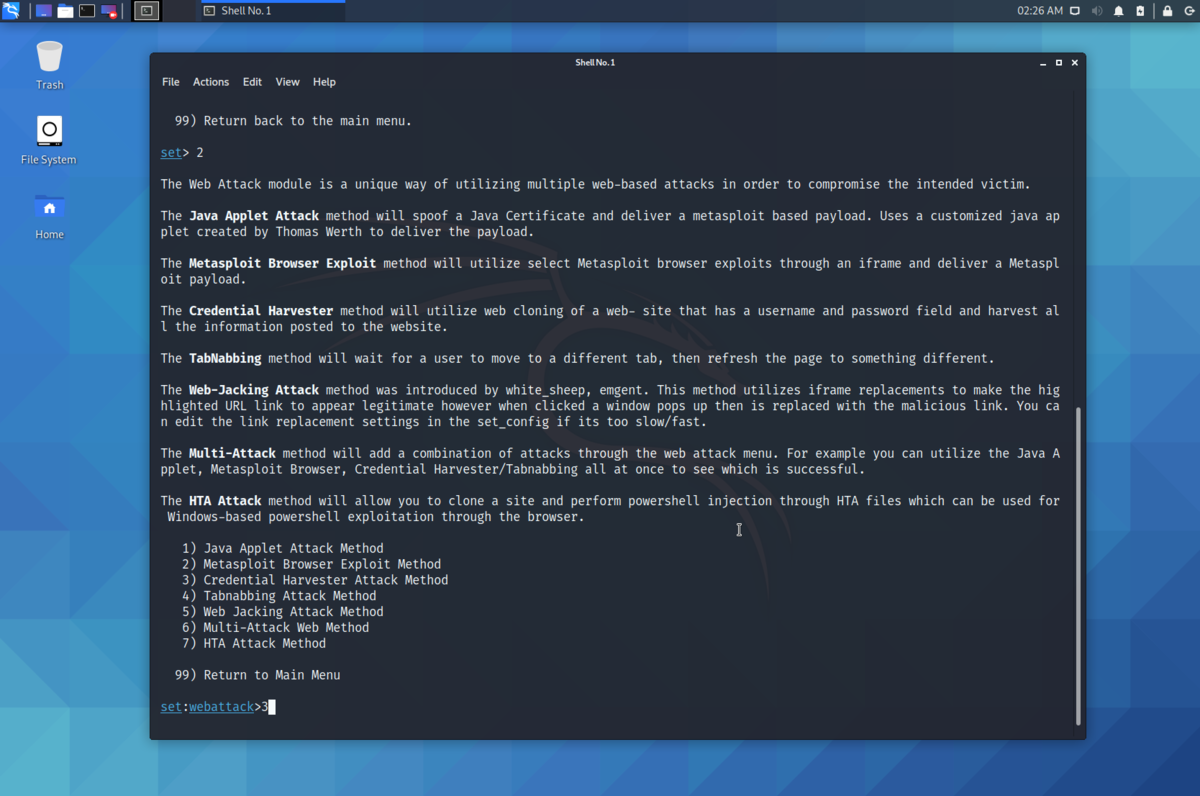
Task: Click the show desktop panel launcher
Action: coord(44,11)
